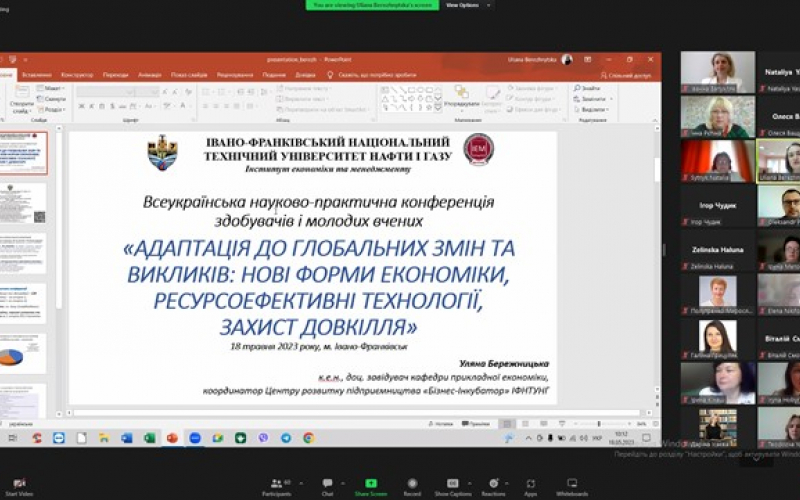Open Zoom Reactions

[493, 486]
